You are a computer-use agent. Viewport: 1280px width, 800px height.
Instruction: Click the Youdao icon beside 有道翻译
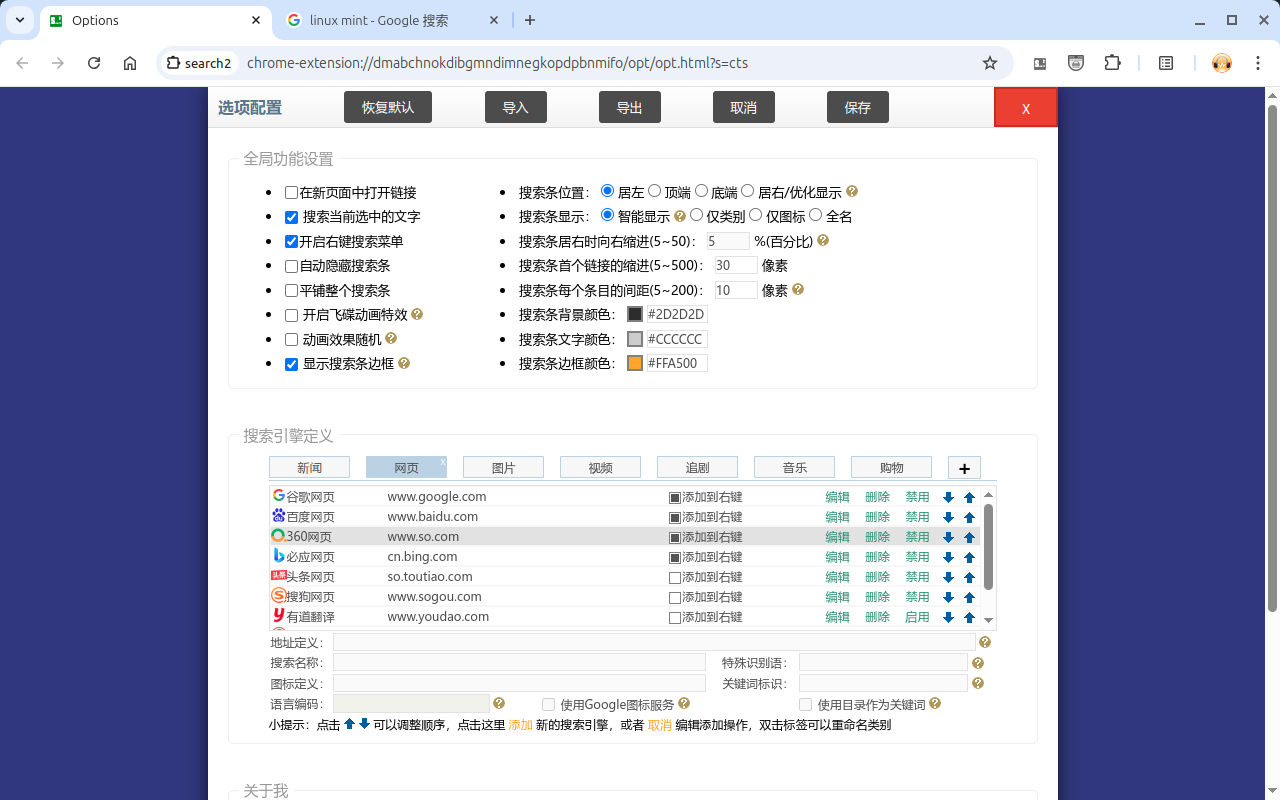coord(278,615)
